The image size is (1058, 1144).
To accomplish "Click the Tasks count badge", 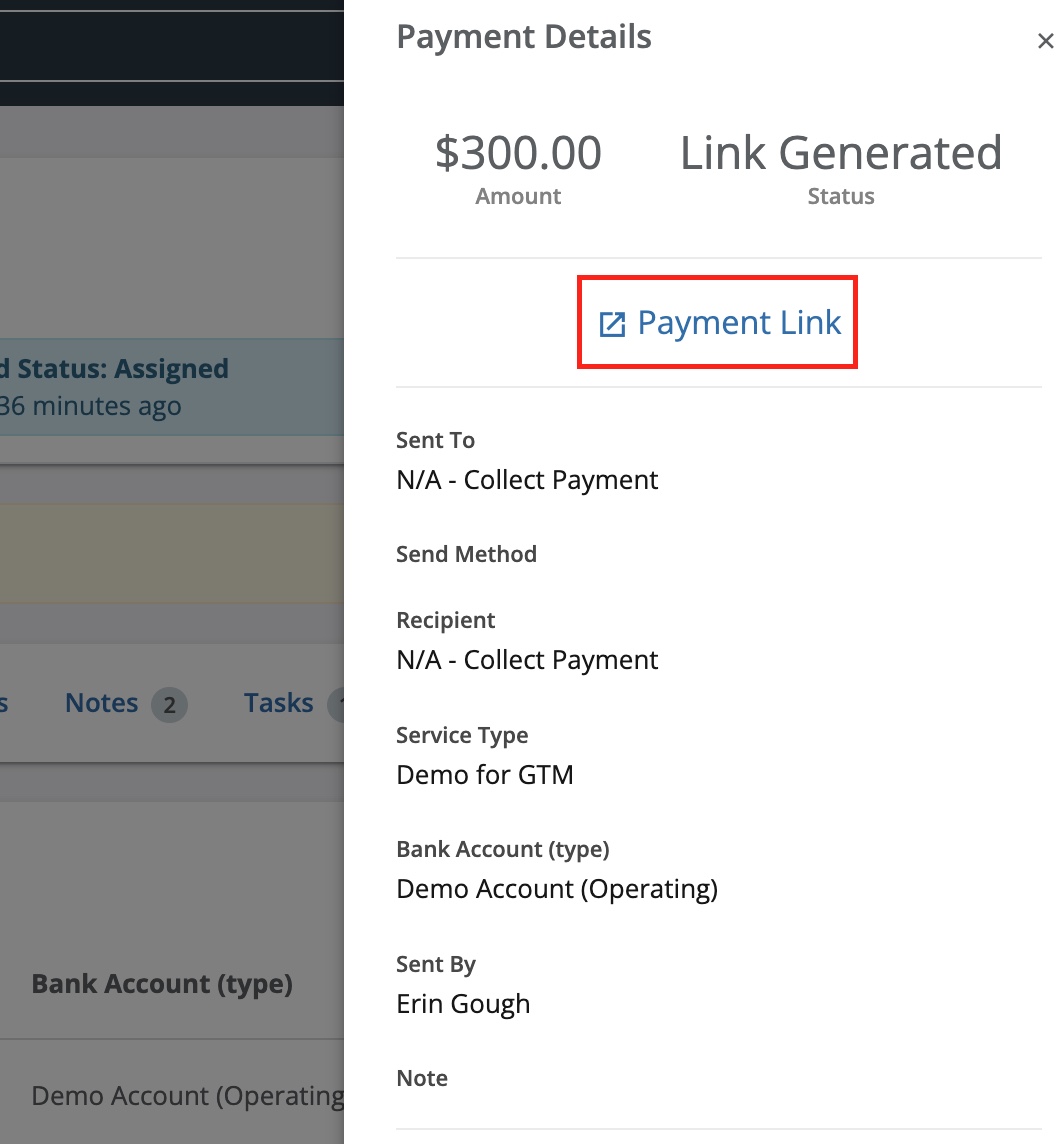I will click(x=336, y=705).
